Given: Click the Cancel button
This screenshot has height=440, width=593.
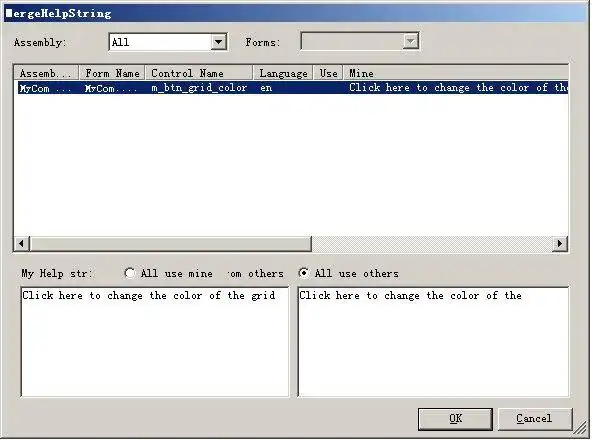Looking at the screenshot, I should coord(535,419).
